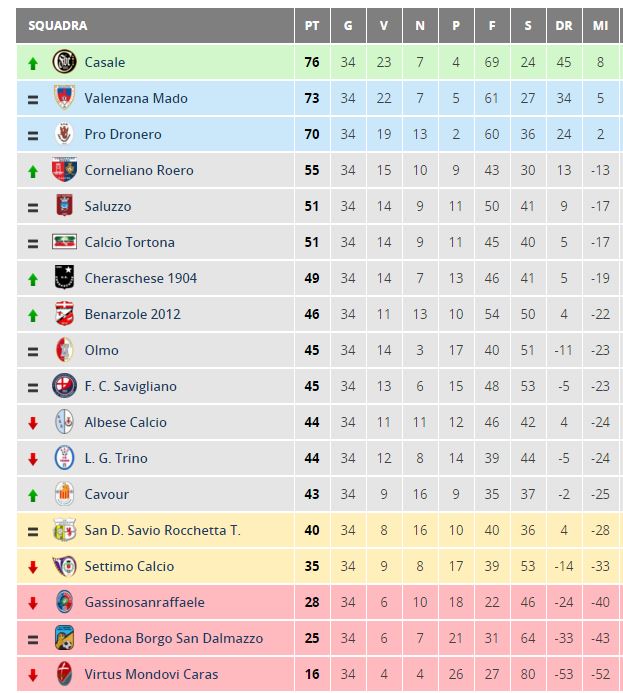Screen dimensions: 623x693
Task: Click red down arrow beside Albese Calcio
Action: pos(33,423)
